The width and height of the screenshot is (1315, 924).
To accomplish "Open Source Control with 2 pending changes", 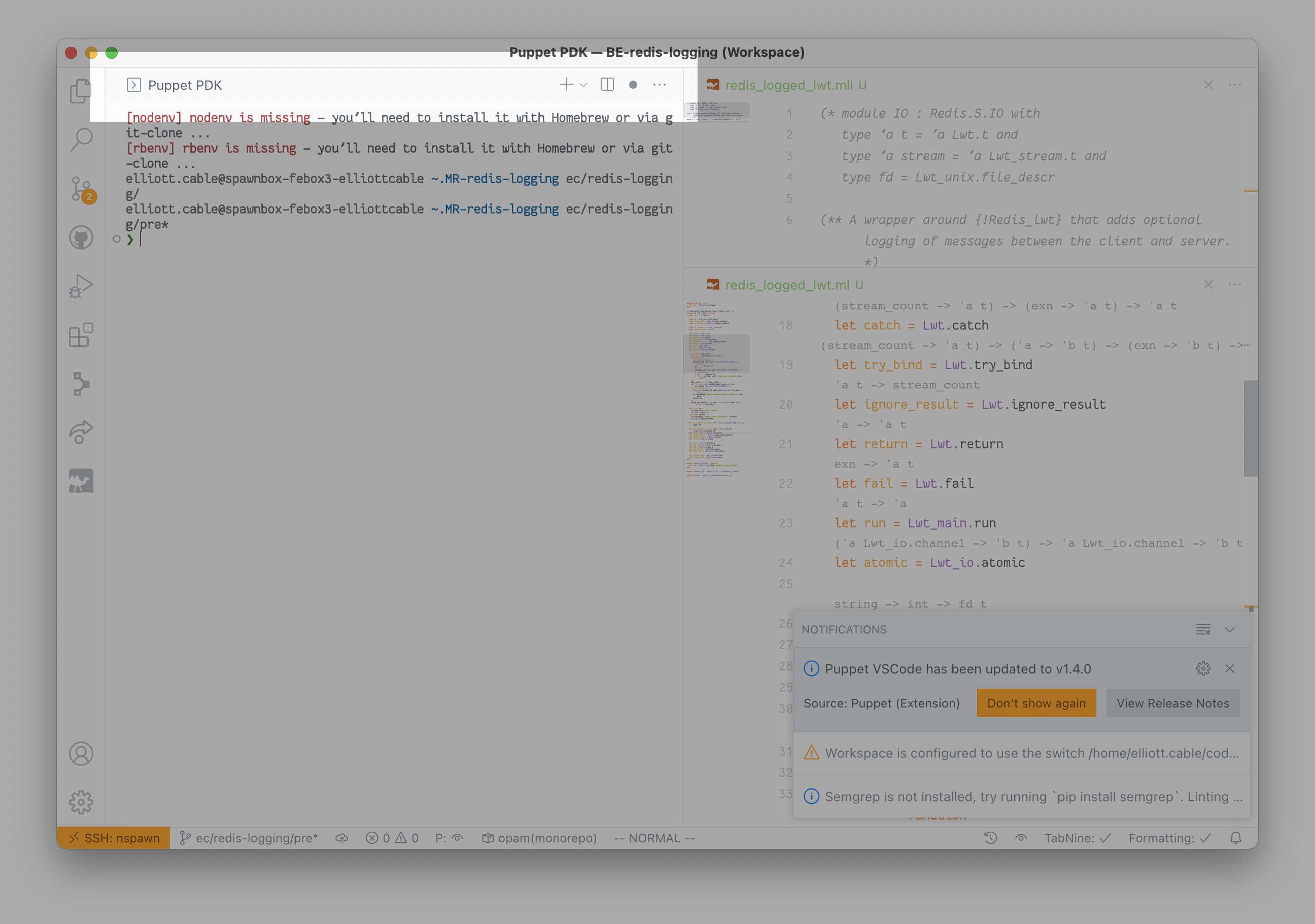I will coord(81,188).
